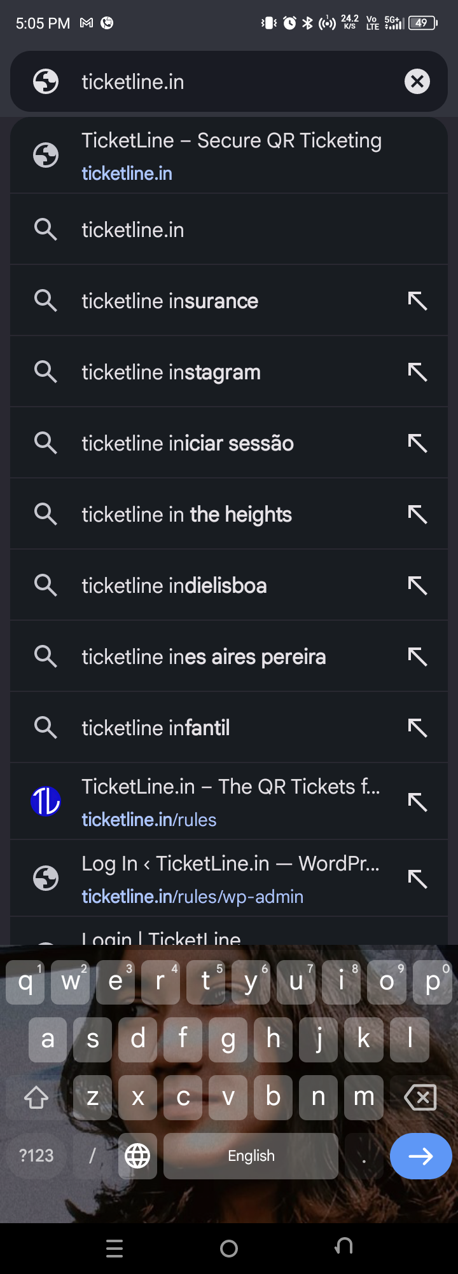Select the ticketline iniciar sessão suggestion
Viewport: 458px width, 1274px height.
point(229,443)
